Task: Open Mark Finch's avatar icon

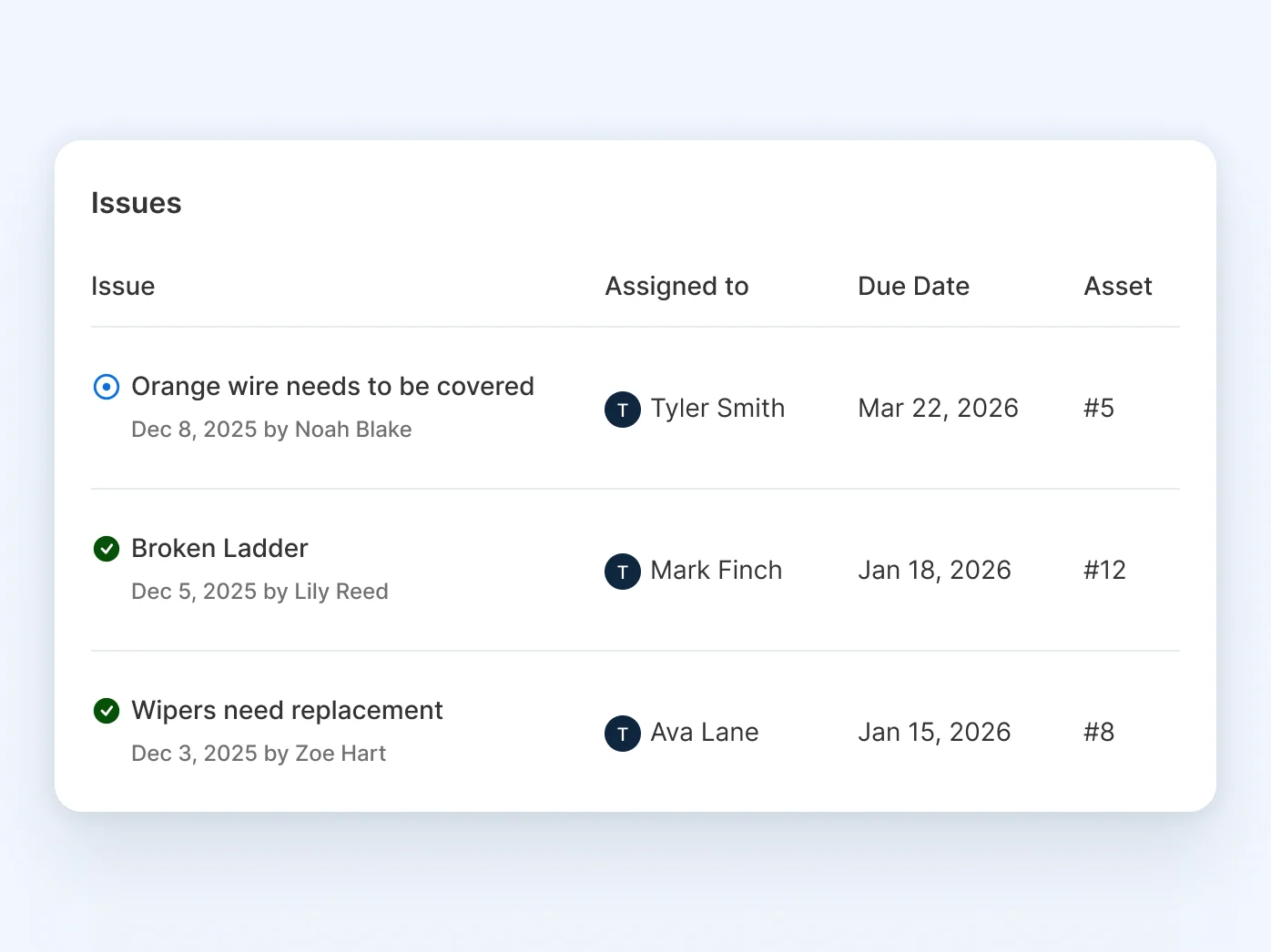Action: tap(623, 572)
